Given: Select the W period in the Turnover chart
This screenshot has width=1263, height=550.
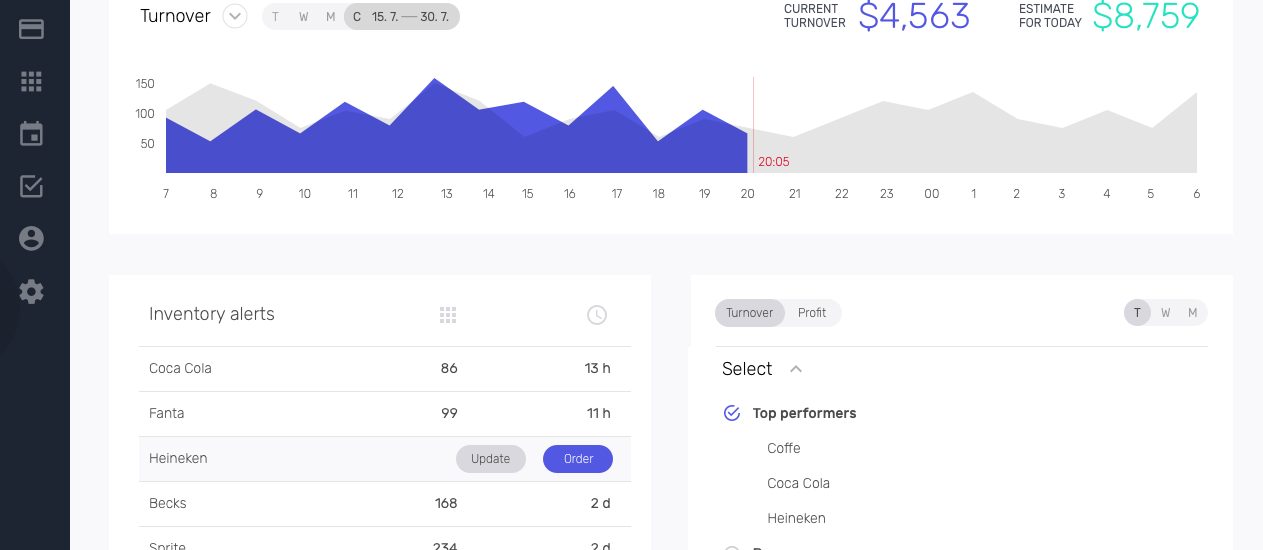Looking at the screenshot, I should (303, 17).
